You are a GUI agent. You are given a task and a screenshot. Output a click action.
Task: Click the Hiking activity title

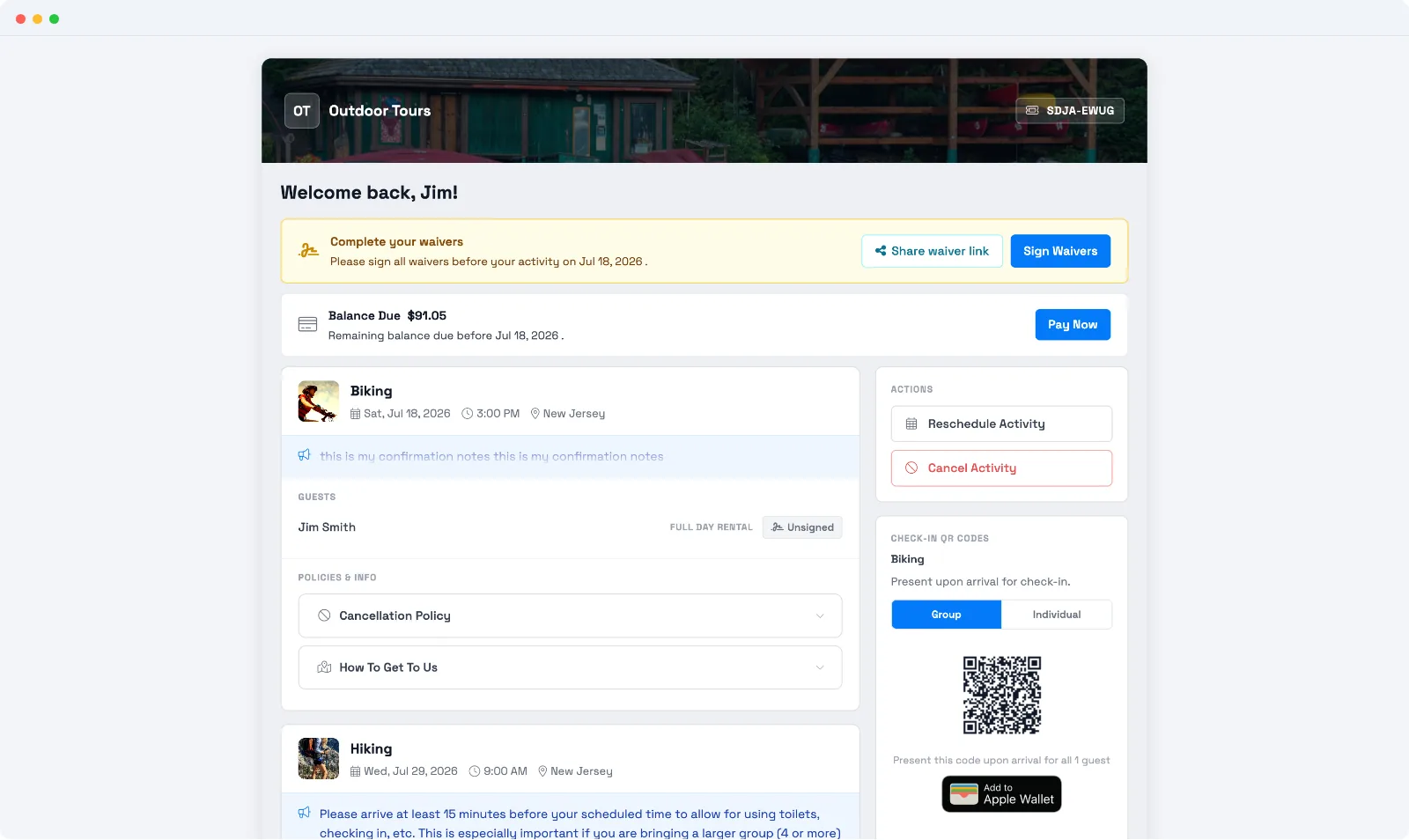click(x=372, y=748)
